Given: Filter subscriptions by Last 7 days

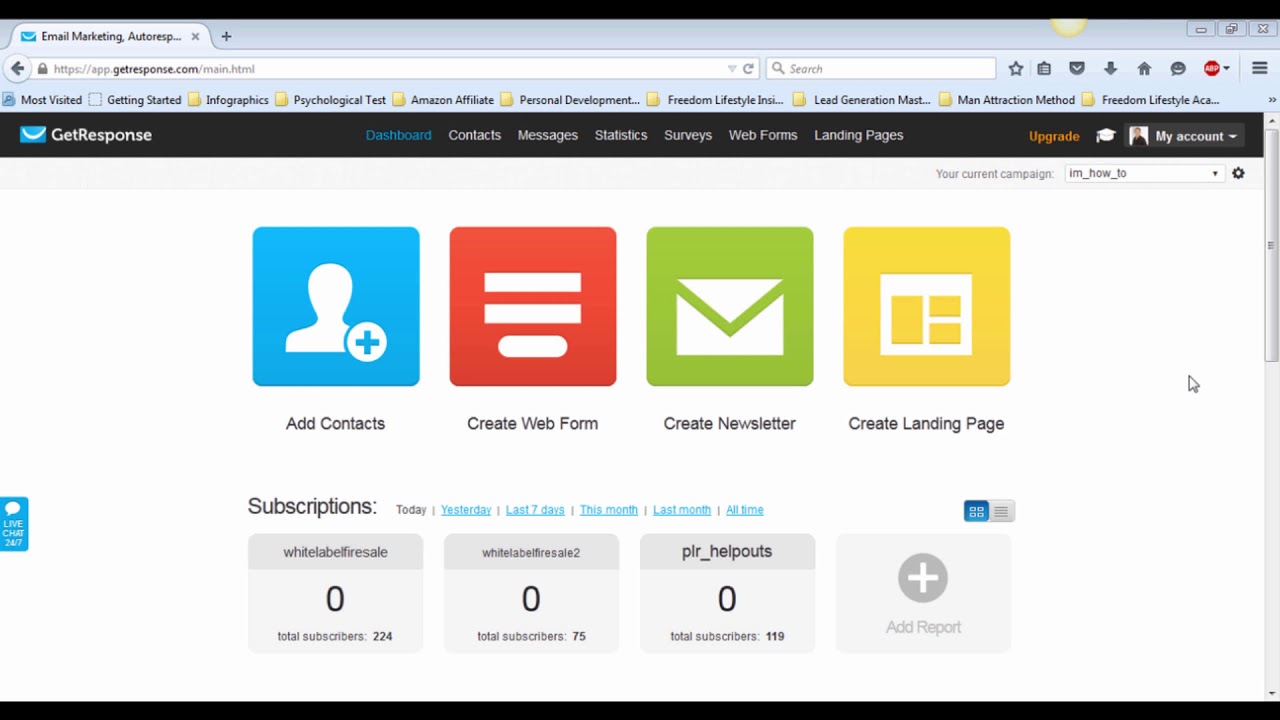Looking at the screenshot, I should [x=535, y=510].
